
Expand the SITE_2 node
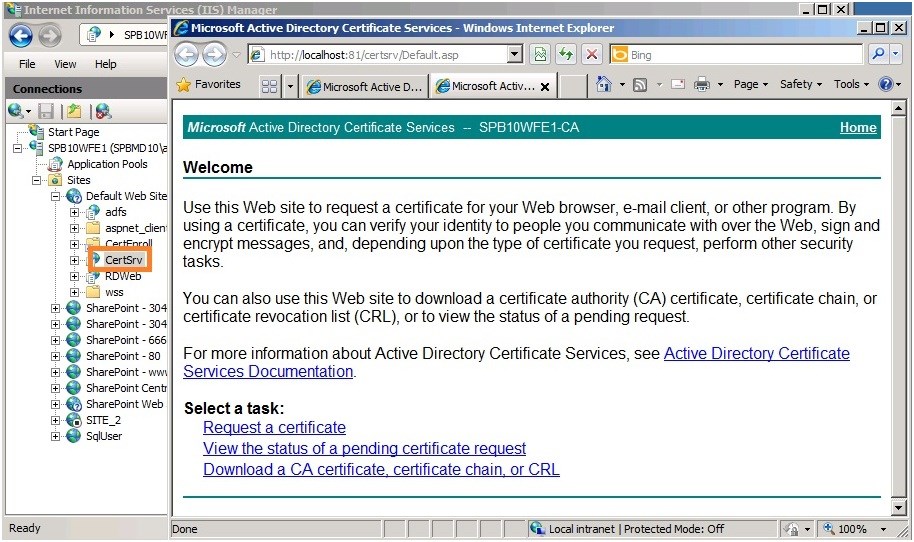55,420
